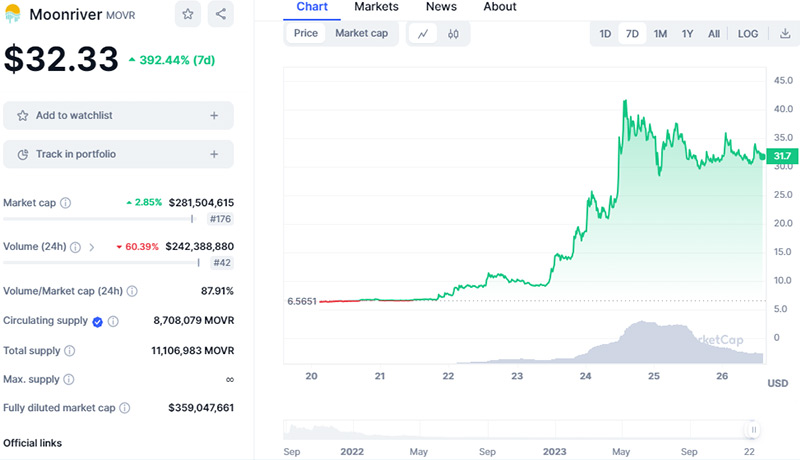Select the 1Y time range button
This screenshot has width=800, height=460.
[x=687, y=34]
